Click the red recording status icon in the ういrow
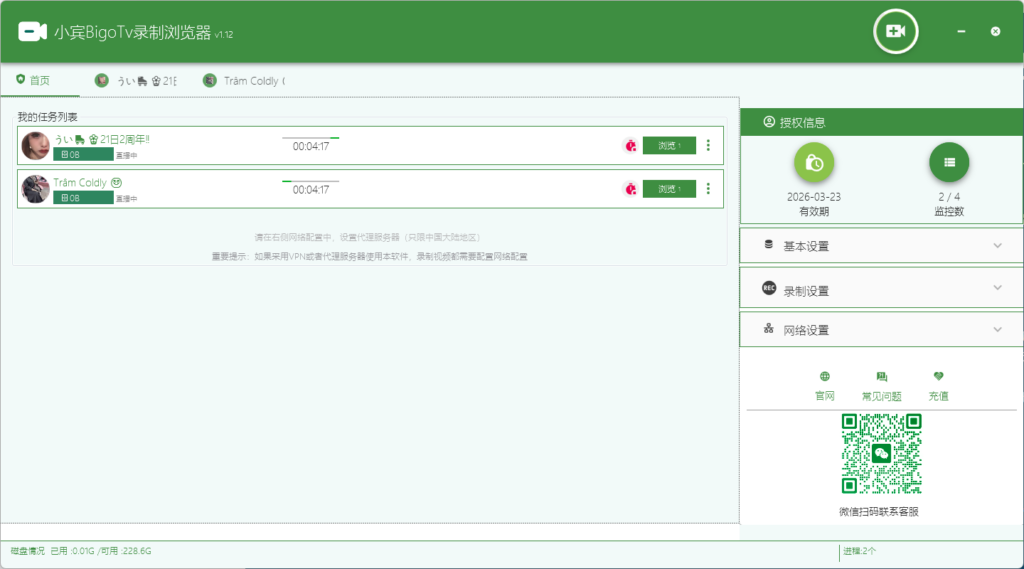 pos(630,145)
